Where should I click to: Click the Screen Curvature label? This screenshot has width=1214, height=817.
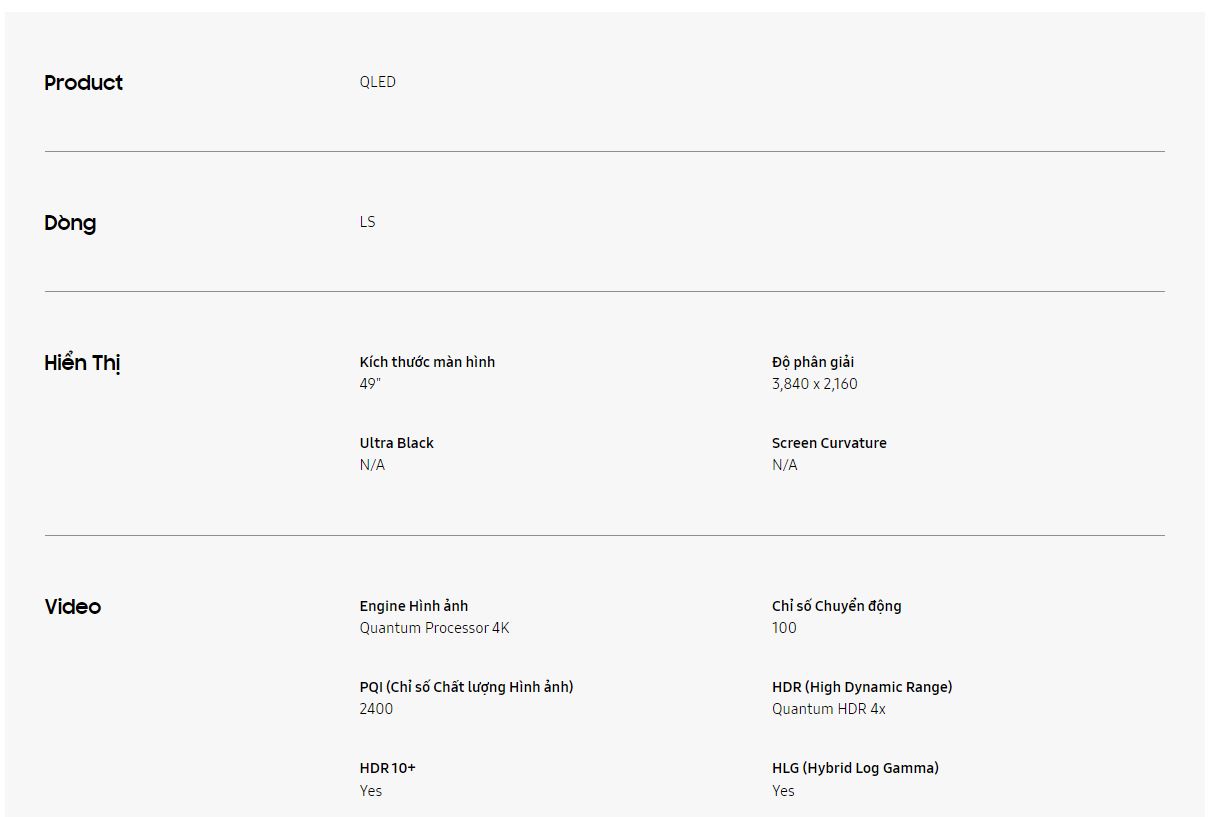pyautogui.click(x=828, y=443)
